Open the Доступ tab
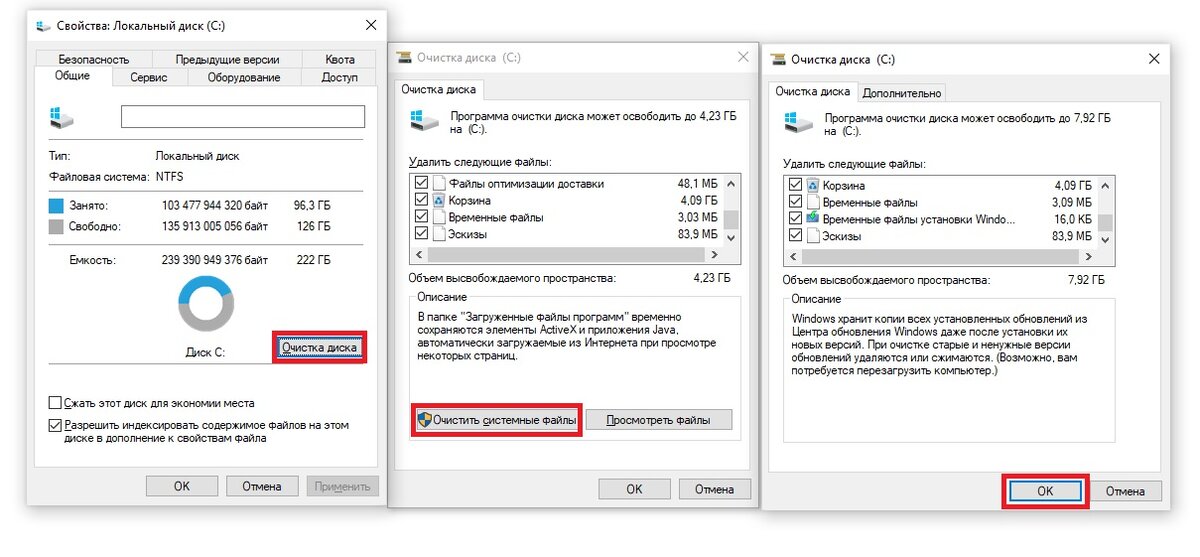 tap(339, 77)
